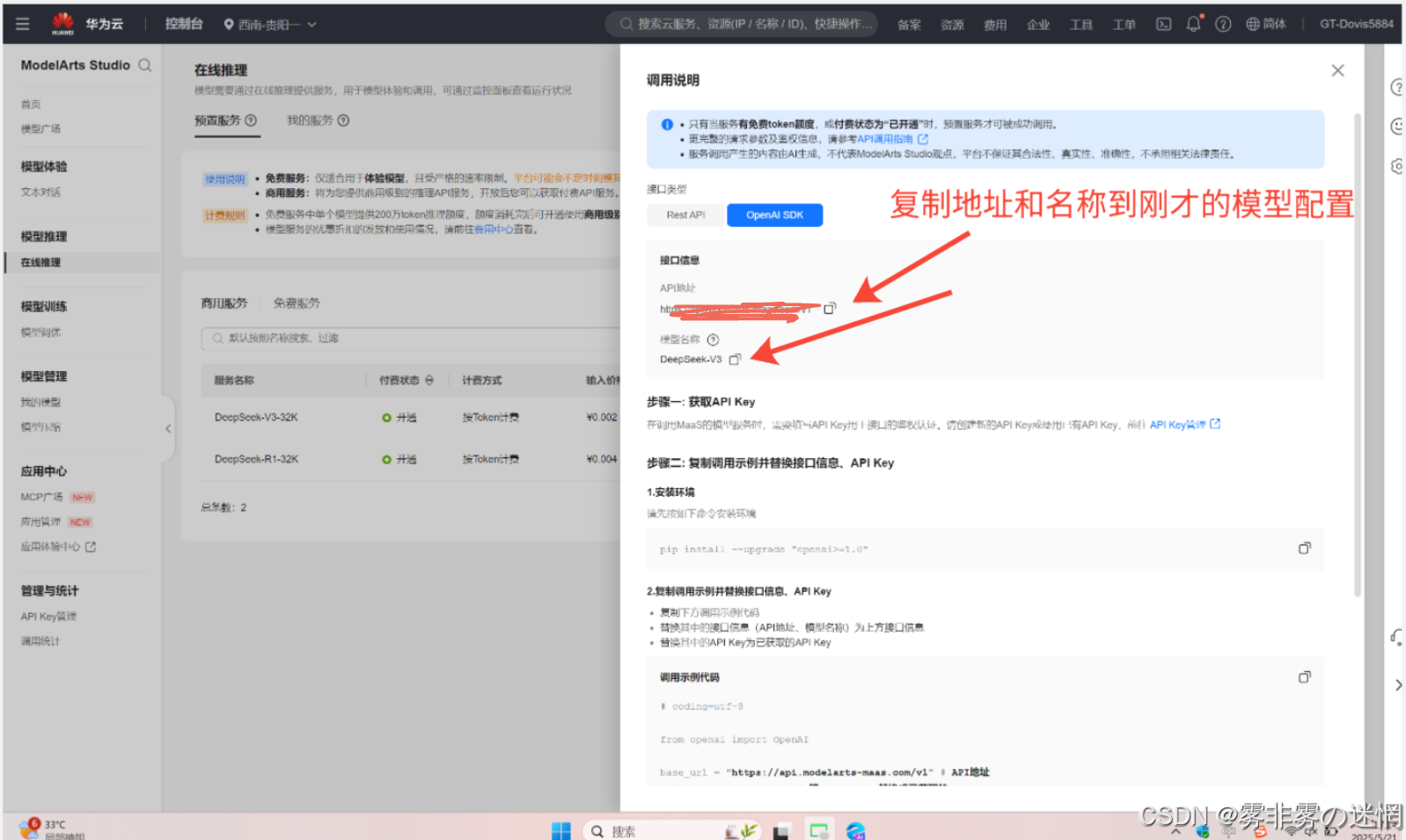Click the help icon beside 预置服务
Image resolution: width=1406 pixels, height=840 pixels.
(x=251, y=121)
